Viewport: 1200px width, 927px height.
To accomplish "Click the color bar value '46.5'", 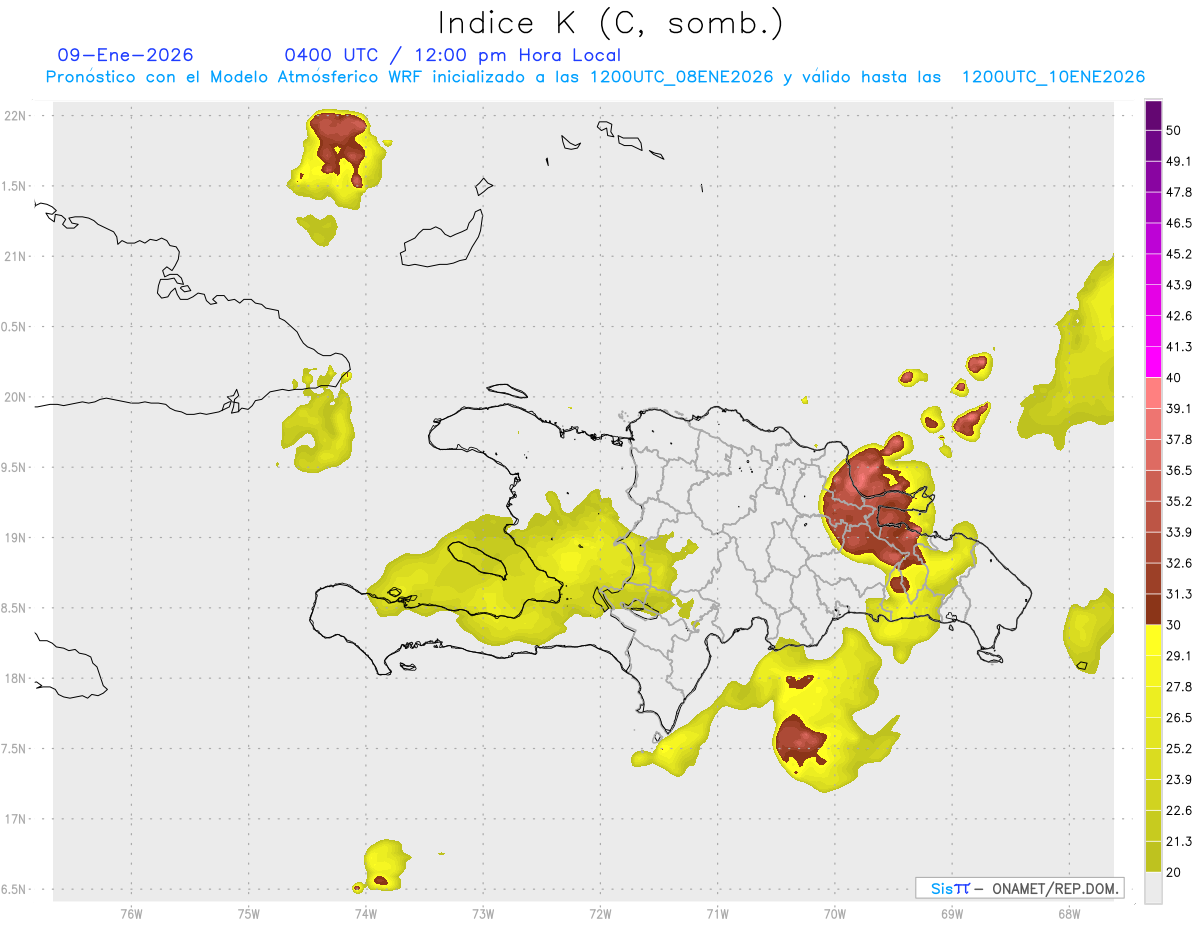I will tap(1179, 223).
